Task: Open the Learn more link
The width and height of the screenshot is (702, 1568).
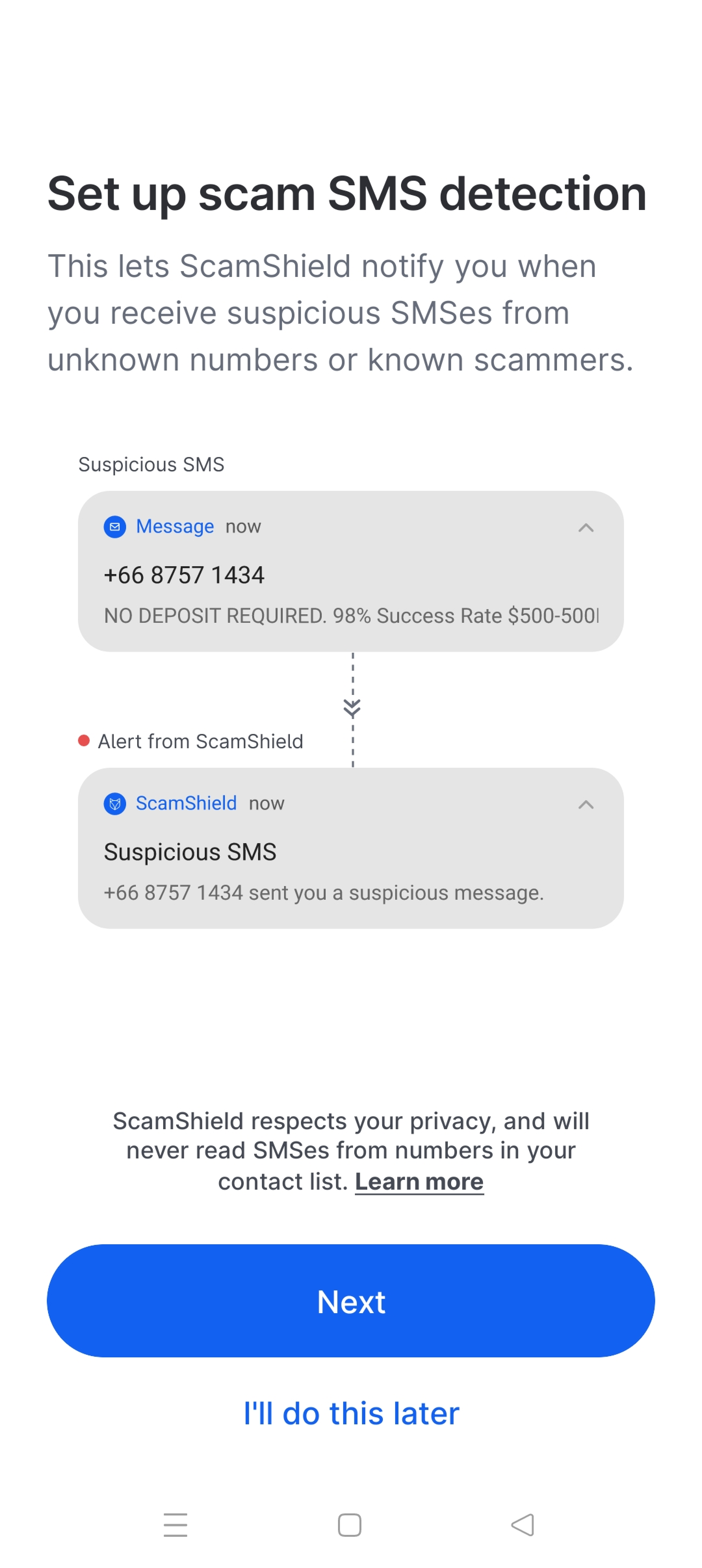Action: coord(419,1182)
